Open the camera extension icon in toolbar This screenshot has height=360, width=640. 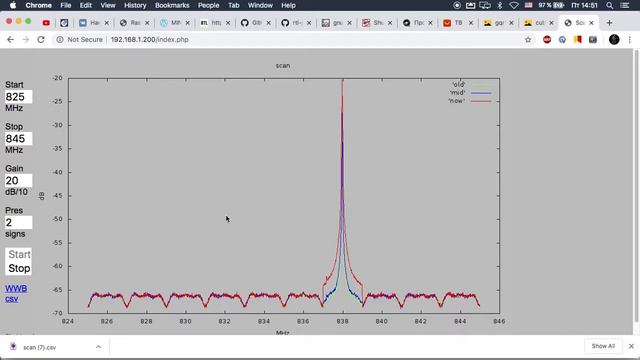pos(593,40)
